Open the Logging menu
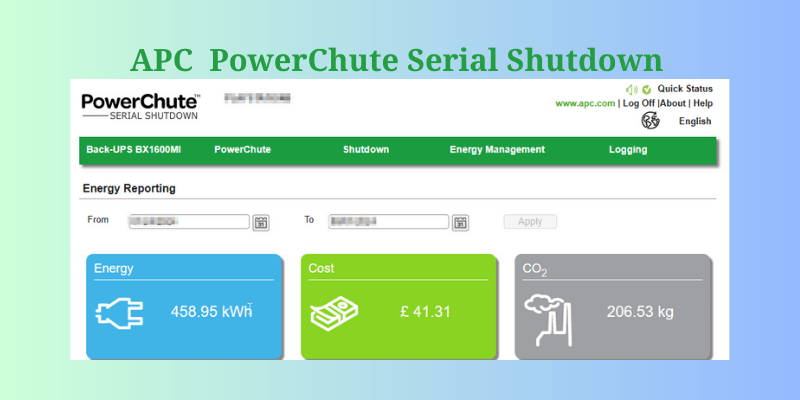This screenshot has width=800, height=400. coord(628,150)
